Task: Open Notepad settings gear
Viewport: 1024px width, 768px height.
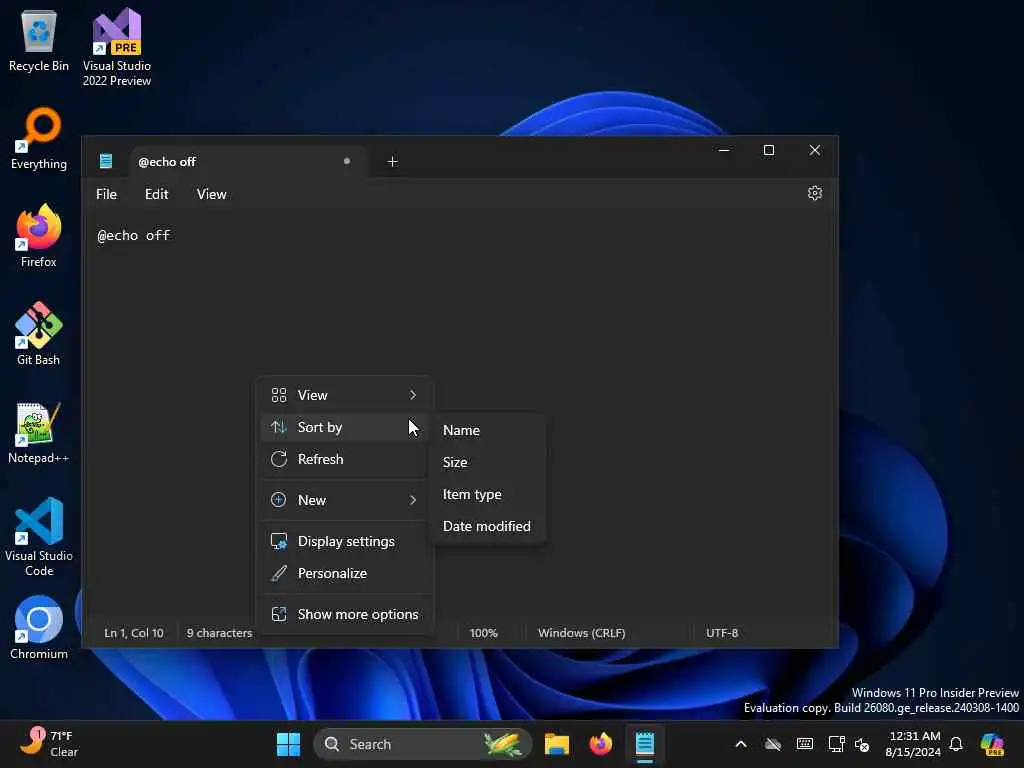Action: (x=814, y=193)
